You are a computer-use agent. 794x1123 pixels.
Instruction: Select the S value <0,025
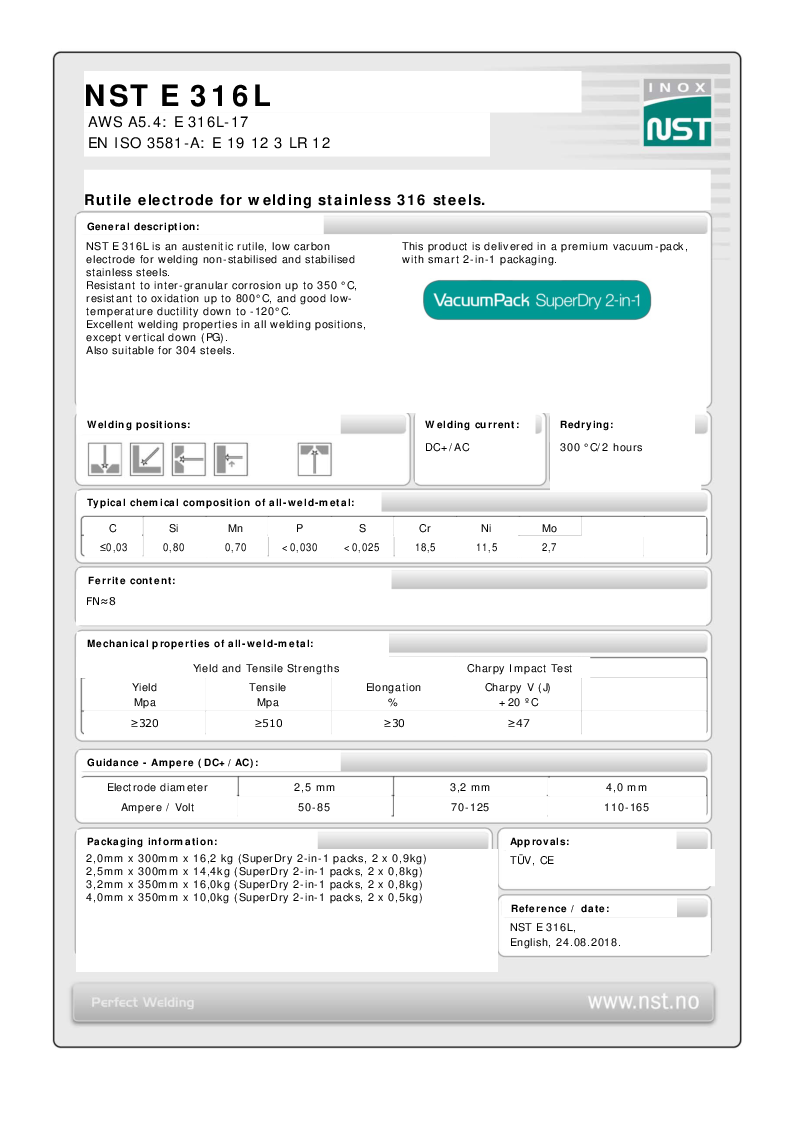(x=362, y=548)
